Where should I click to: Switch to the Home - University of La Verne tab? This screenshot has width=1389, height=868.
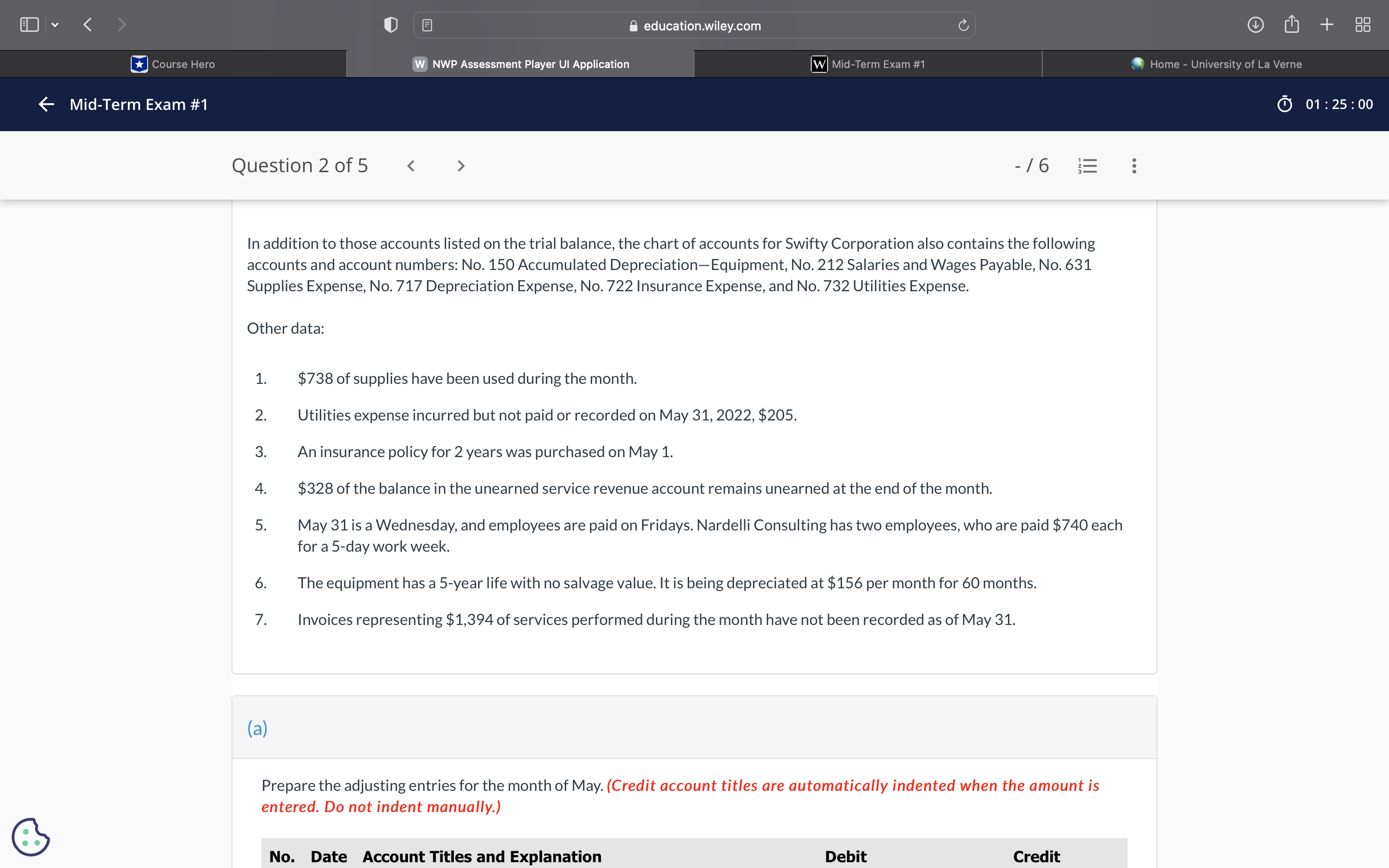(x=1216, y=64)
